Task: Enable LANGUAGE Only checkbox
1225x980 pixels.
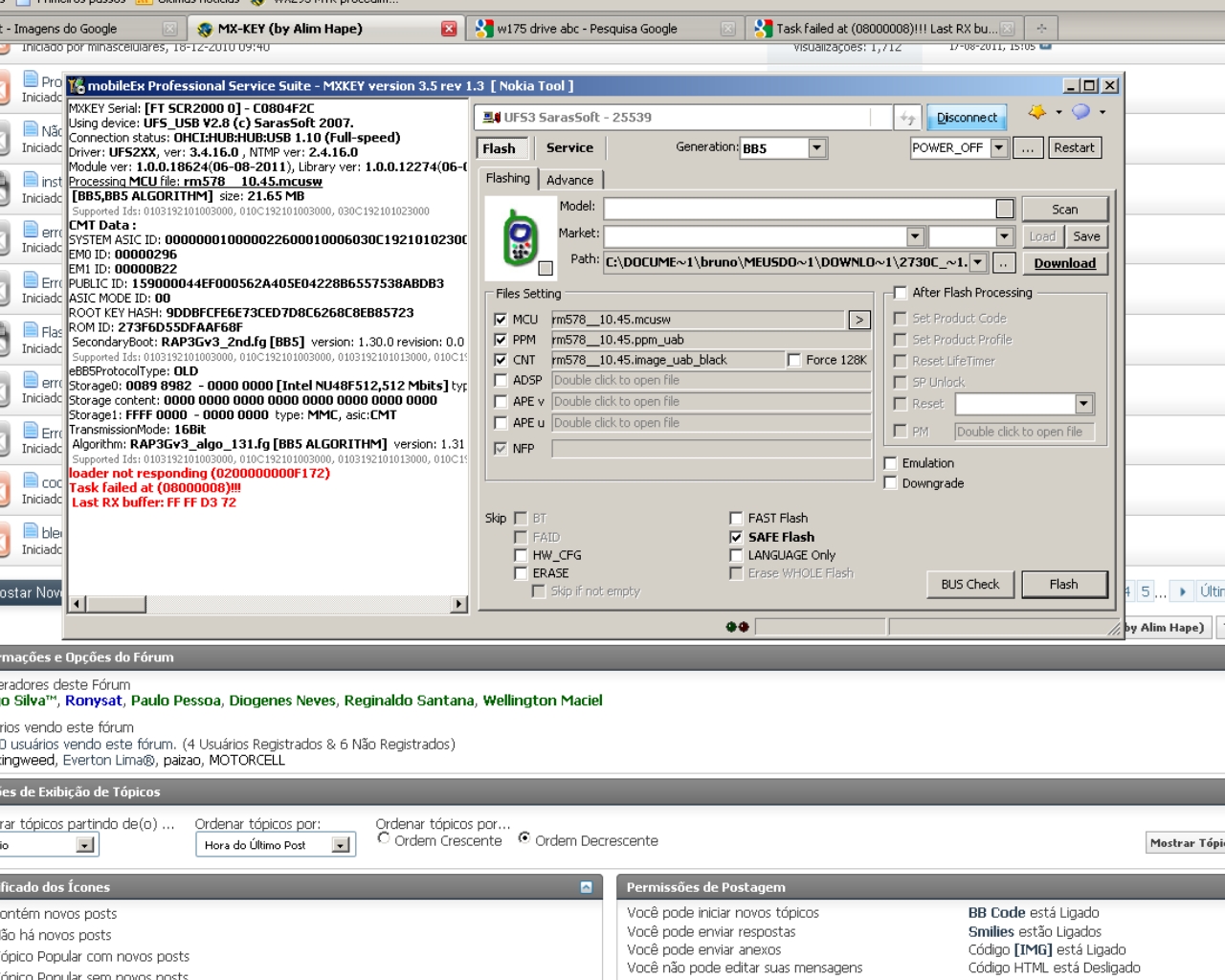Action: [x=736, y=555]
